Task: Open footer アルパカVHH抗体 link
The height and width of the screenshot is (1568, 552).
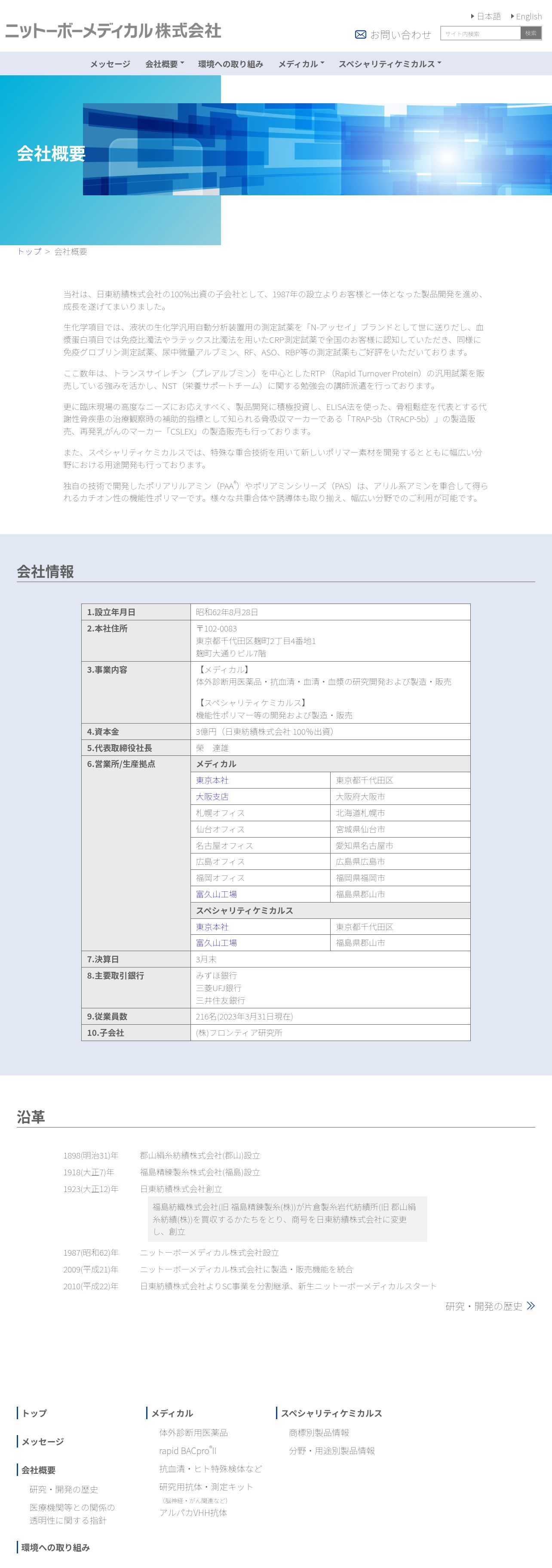Action: click(193, 1513)
